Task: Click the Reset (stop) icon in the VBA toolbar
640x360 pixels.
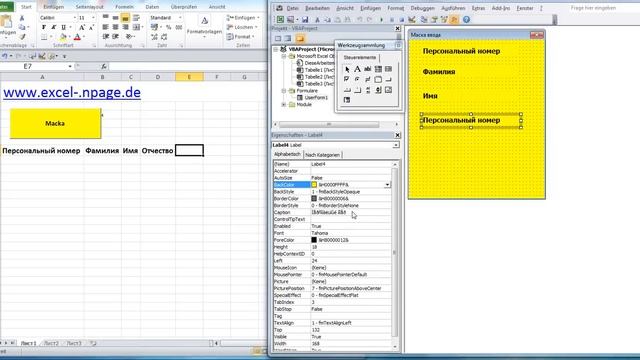Action: click(402, 20)
